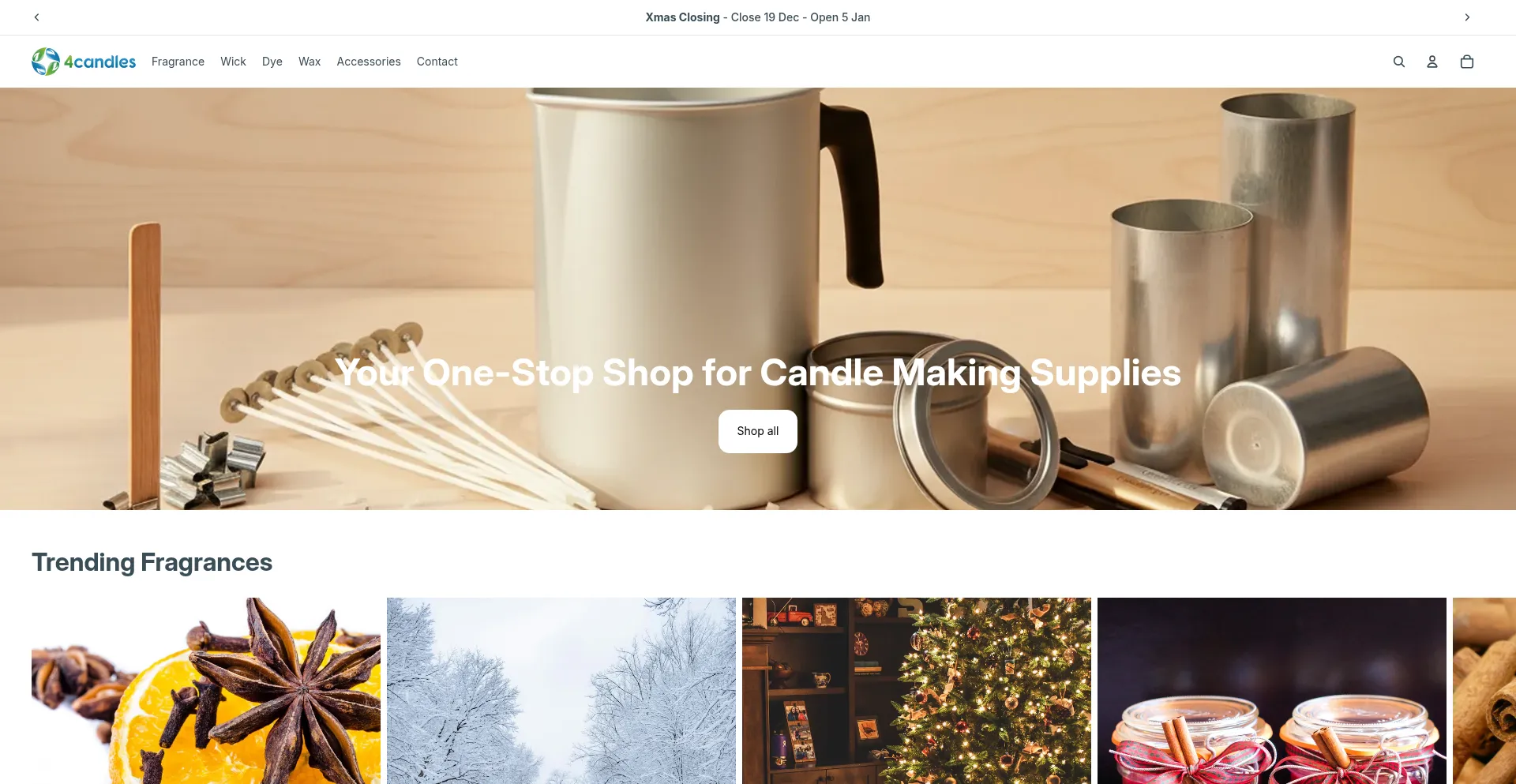Image resolution: width=1516 pixels, height=784 pixels.
Task: Click the 4candles logo
Action: [x=84, y=62]
